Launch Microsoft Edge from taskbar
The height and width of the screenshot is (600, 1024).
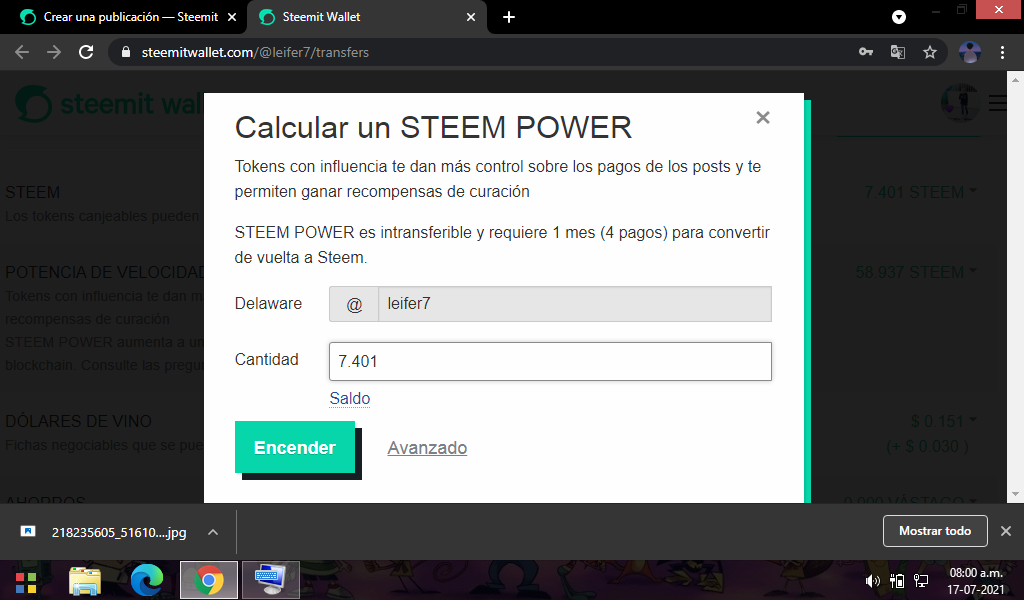[x=146, y=580]
